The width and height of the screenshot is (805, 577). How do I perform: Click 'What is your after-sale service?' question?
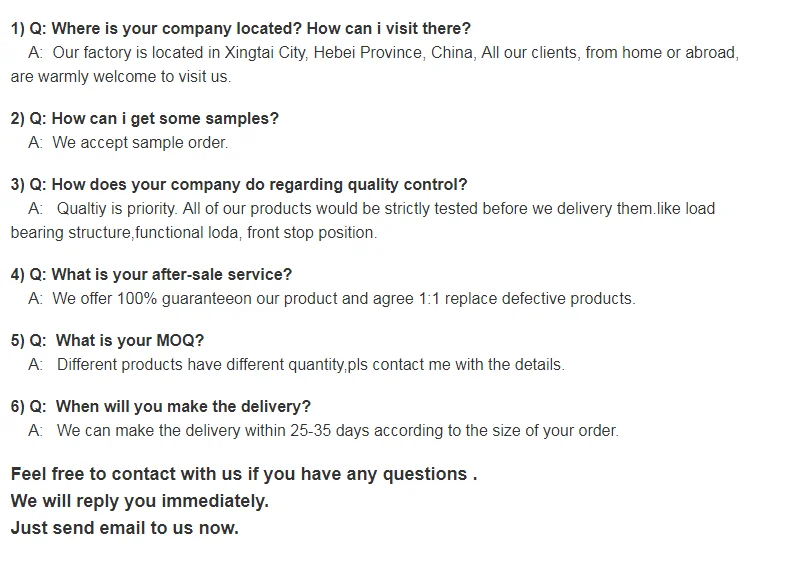[150, 274]
